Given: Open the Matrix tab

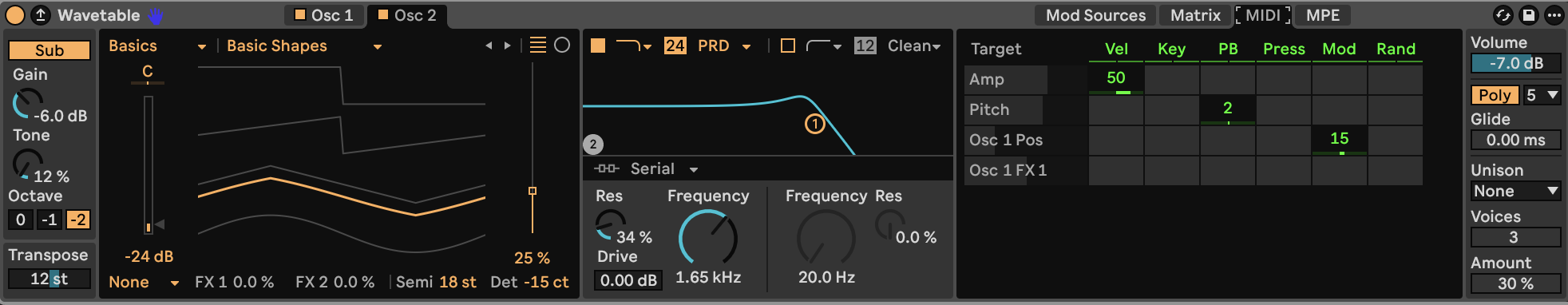Looking at the screenshot, I should point(1195,15).
